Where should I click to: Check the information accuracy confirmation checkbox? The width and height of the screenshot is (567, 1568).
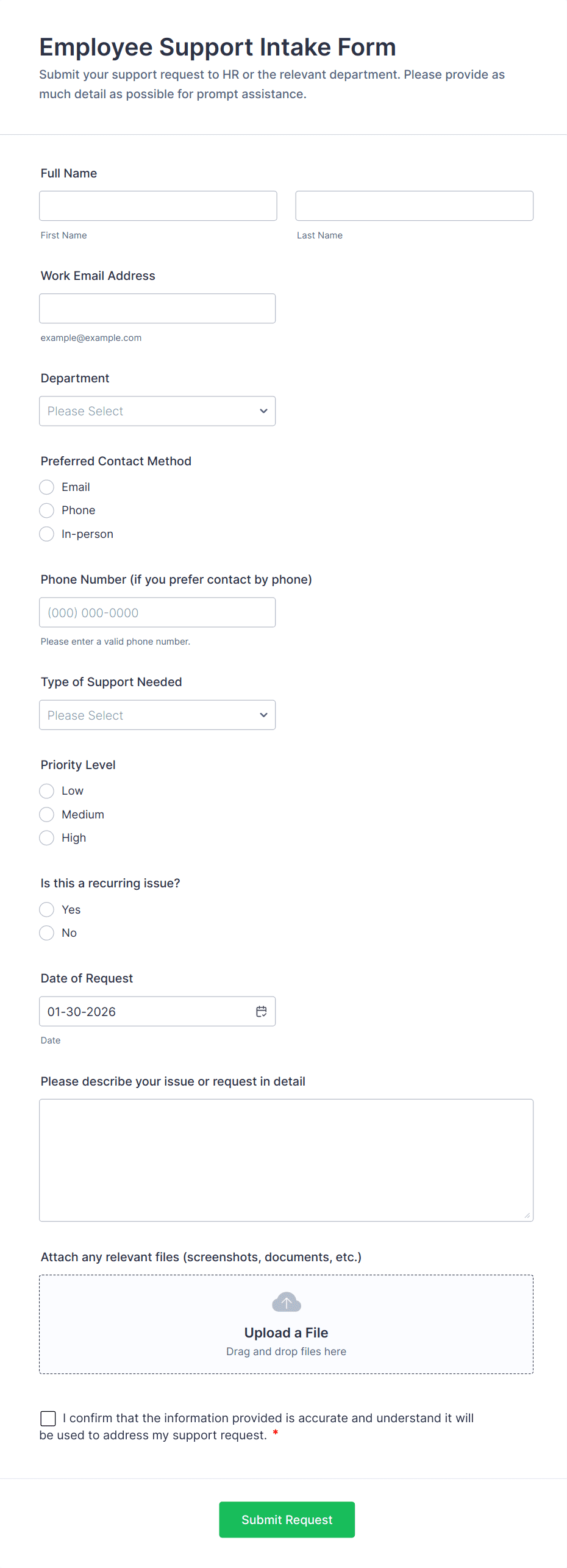coord(48,1418)
